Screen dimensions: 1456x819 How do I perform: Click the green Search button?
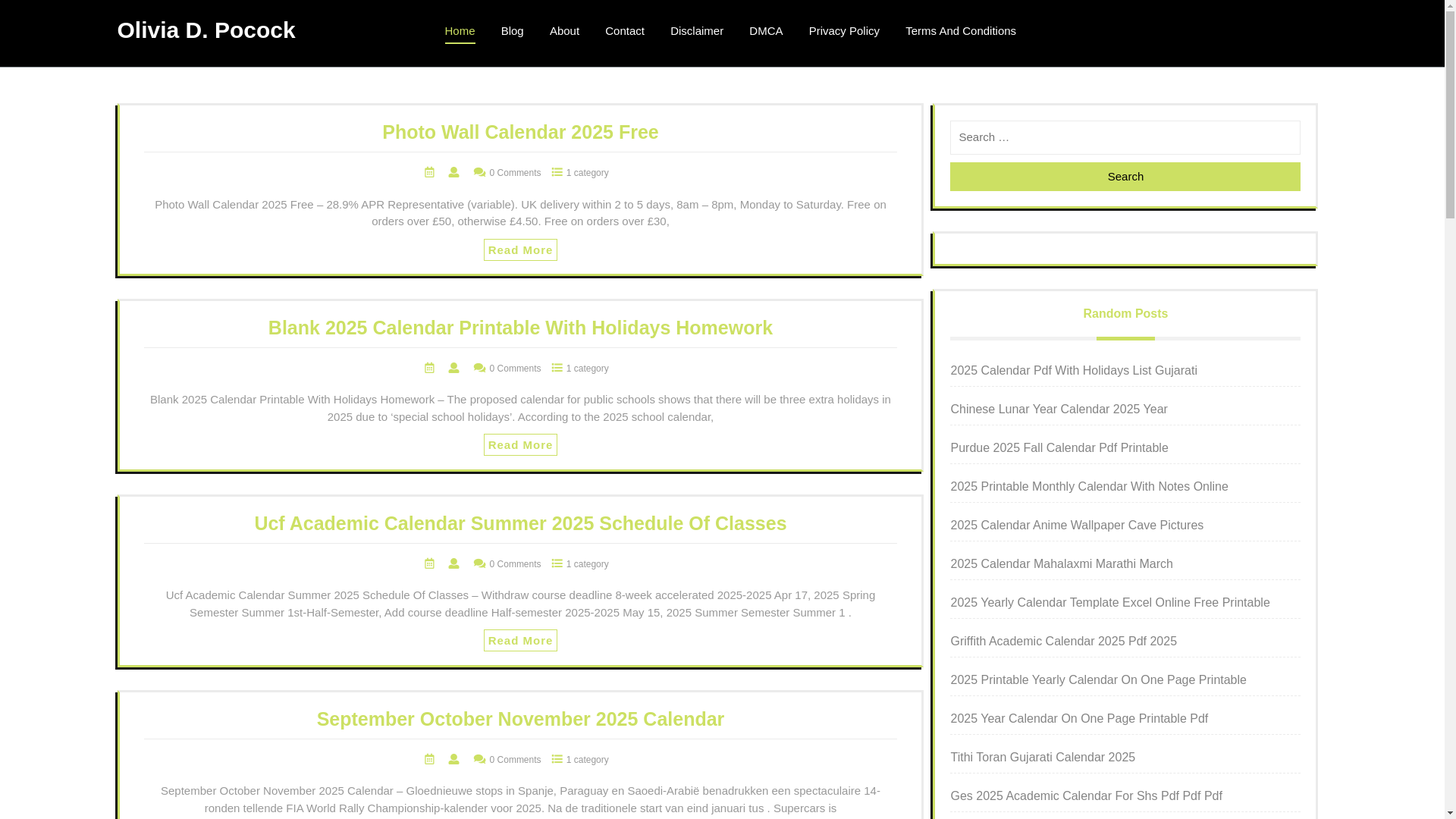tap(1125, 177)
